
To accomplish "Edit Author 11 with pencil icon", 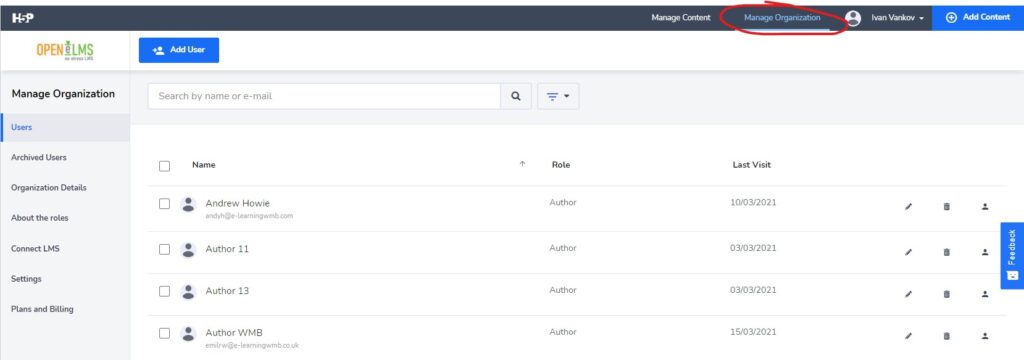I will coord(908,252).
